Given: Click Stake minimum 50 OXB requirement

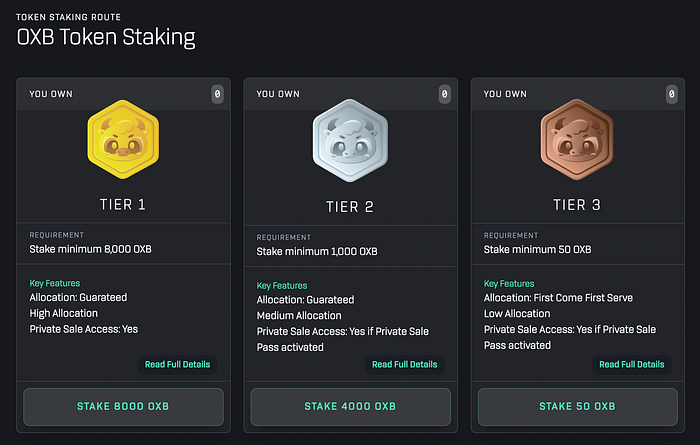Looking at the screenshot, I should tap(537, 249).
